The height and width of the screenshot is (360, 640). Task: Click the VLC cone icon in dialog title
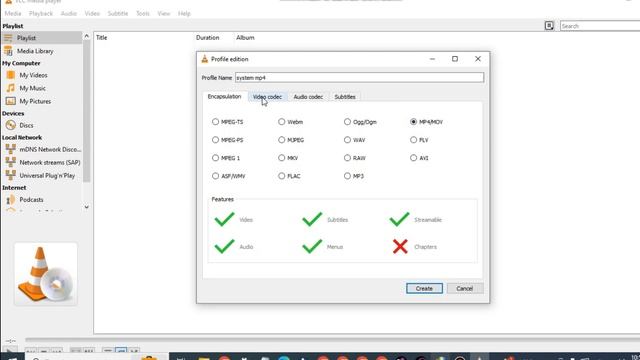click(x=204, y=59)
